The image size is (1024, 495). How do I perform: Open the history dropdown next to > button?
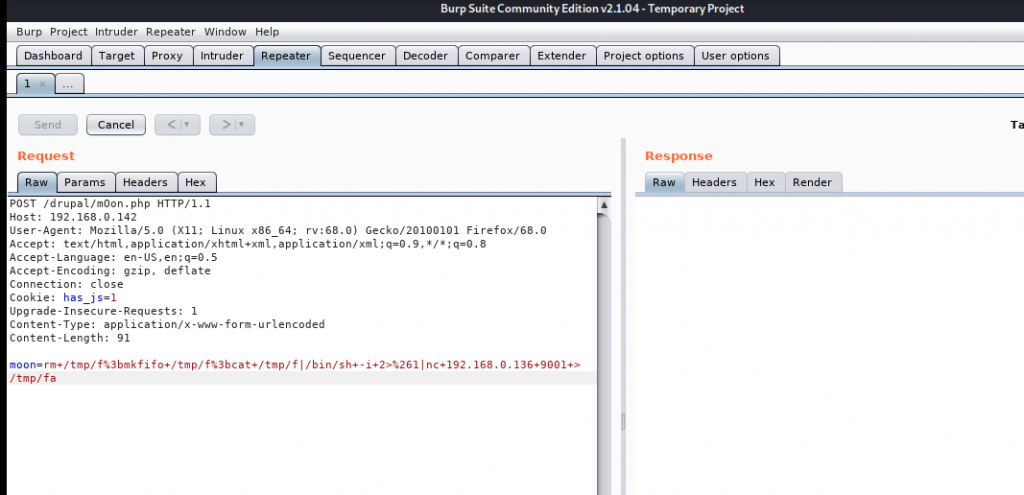pyautogui.click(x=244, y=125)
